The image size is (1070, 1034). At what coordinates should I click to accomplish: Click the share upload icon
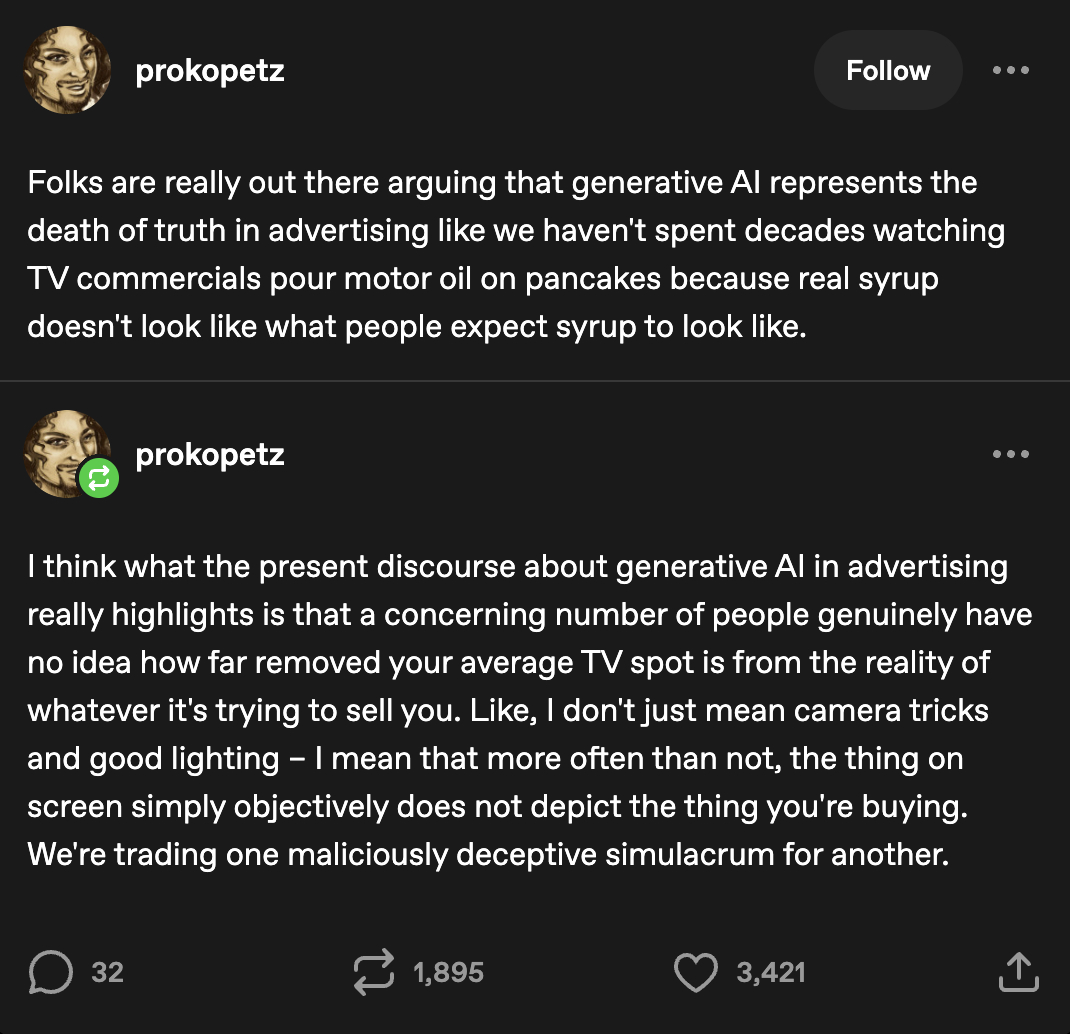click(x=1018, y=972)
